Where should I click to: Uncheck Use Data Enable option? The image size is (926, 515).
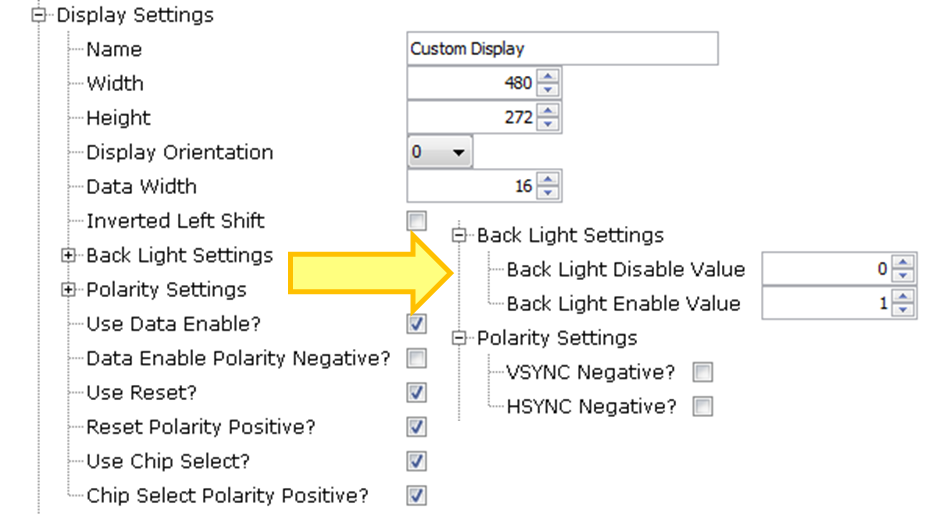[416, 324]
